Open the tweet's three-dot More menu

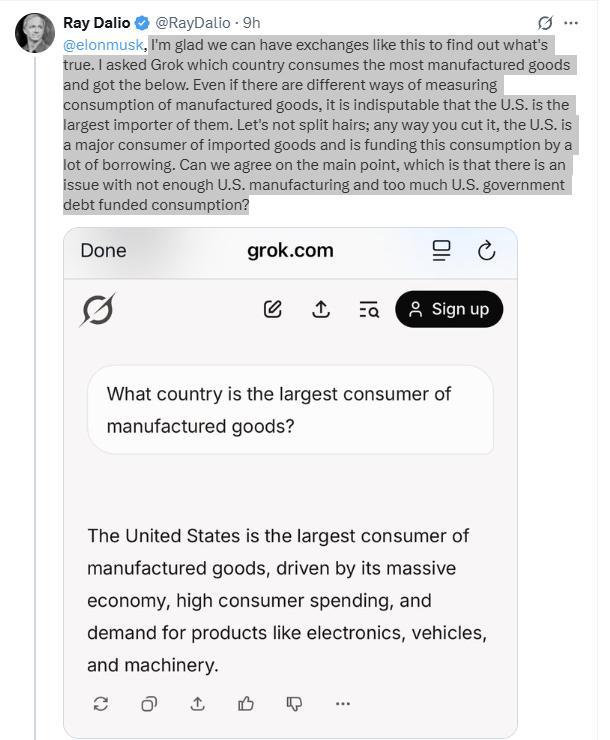(571, 22)
